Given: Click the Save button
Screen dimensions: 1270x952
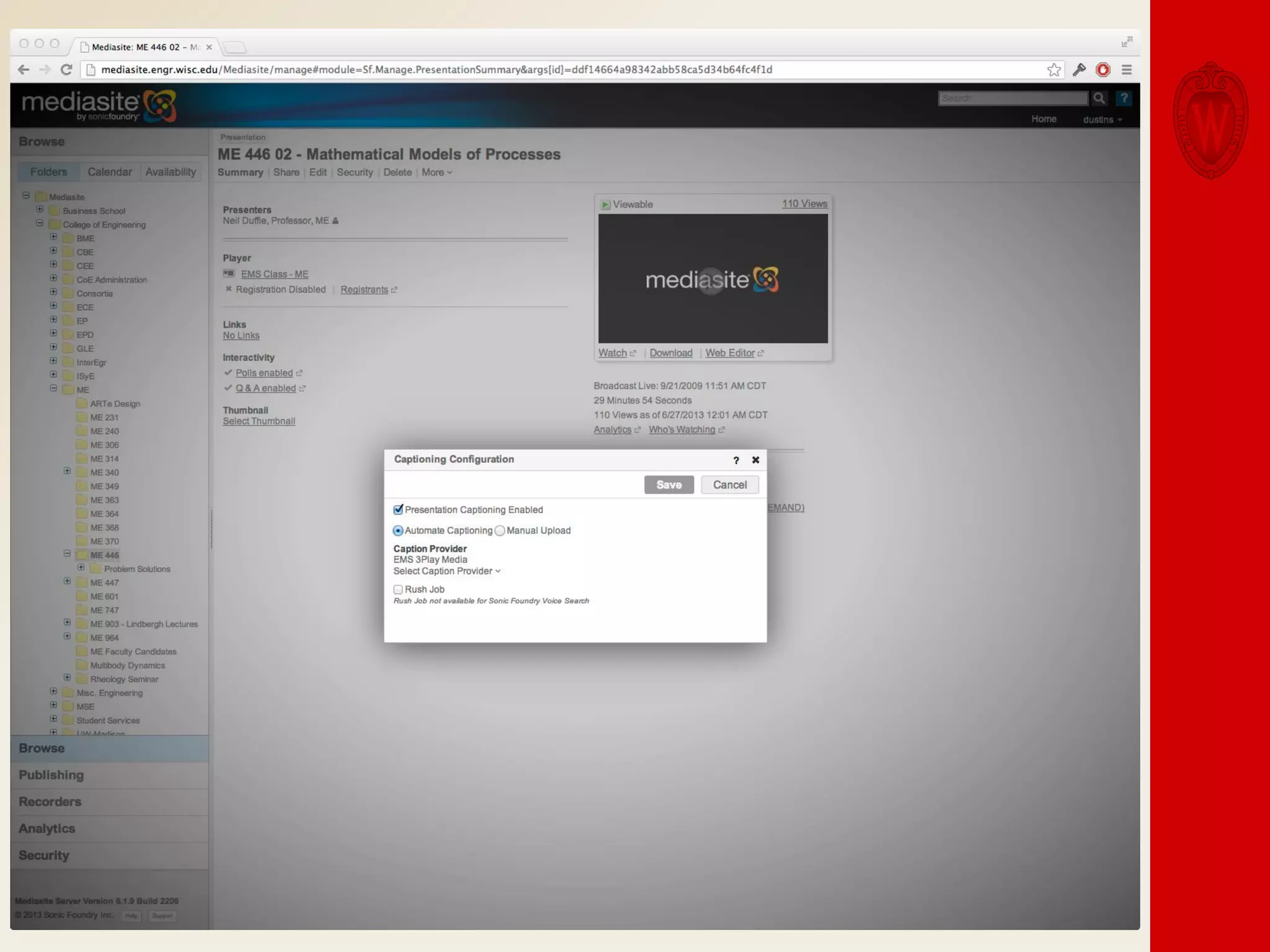Looking at the screenshot, I should tap(669, 485).
